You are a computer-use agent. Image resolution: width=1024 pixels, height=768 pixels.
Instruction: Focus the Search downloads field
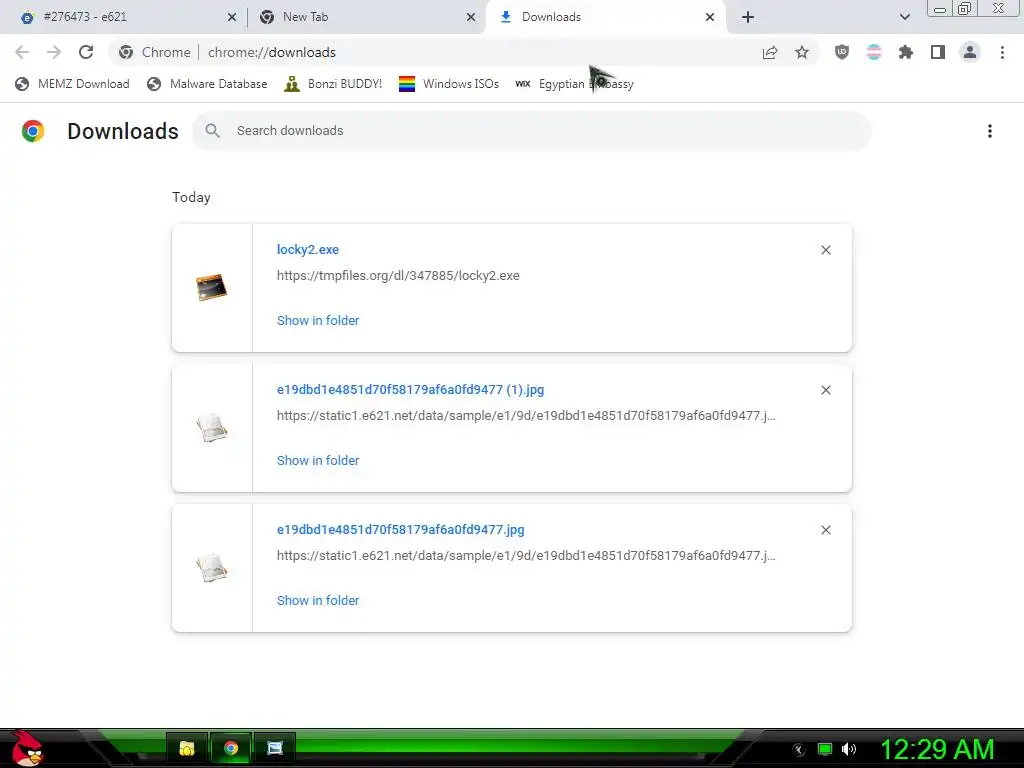[x=532, y=131]
